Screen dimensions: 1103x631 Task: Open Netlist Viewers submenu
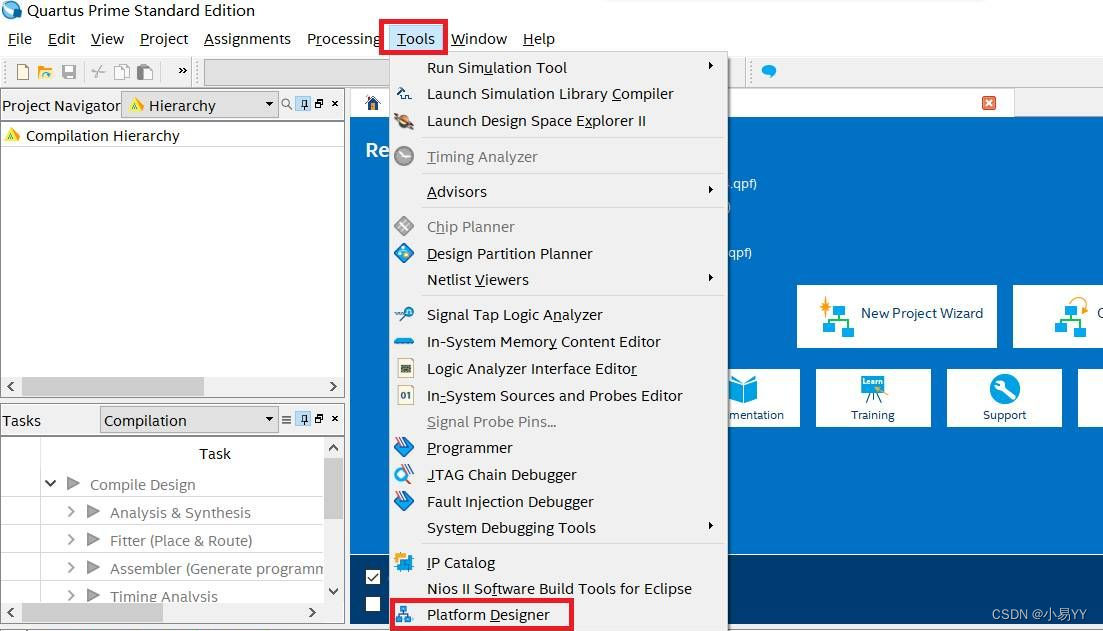click(559, 279)
